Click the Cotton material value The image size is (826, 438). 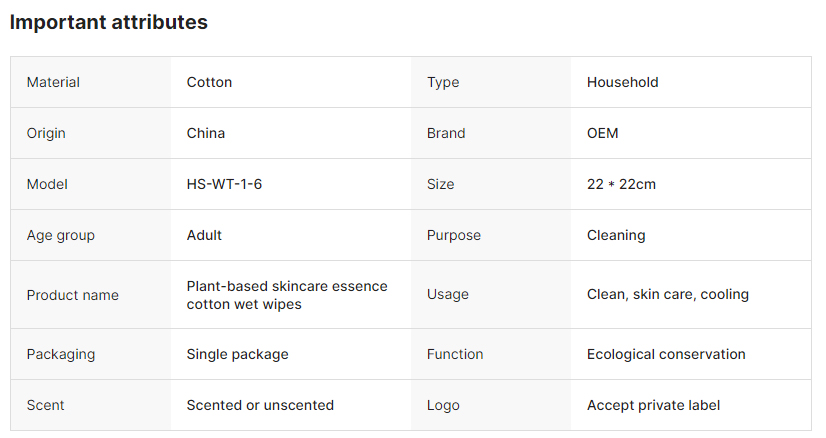(x=209, y=82)
